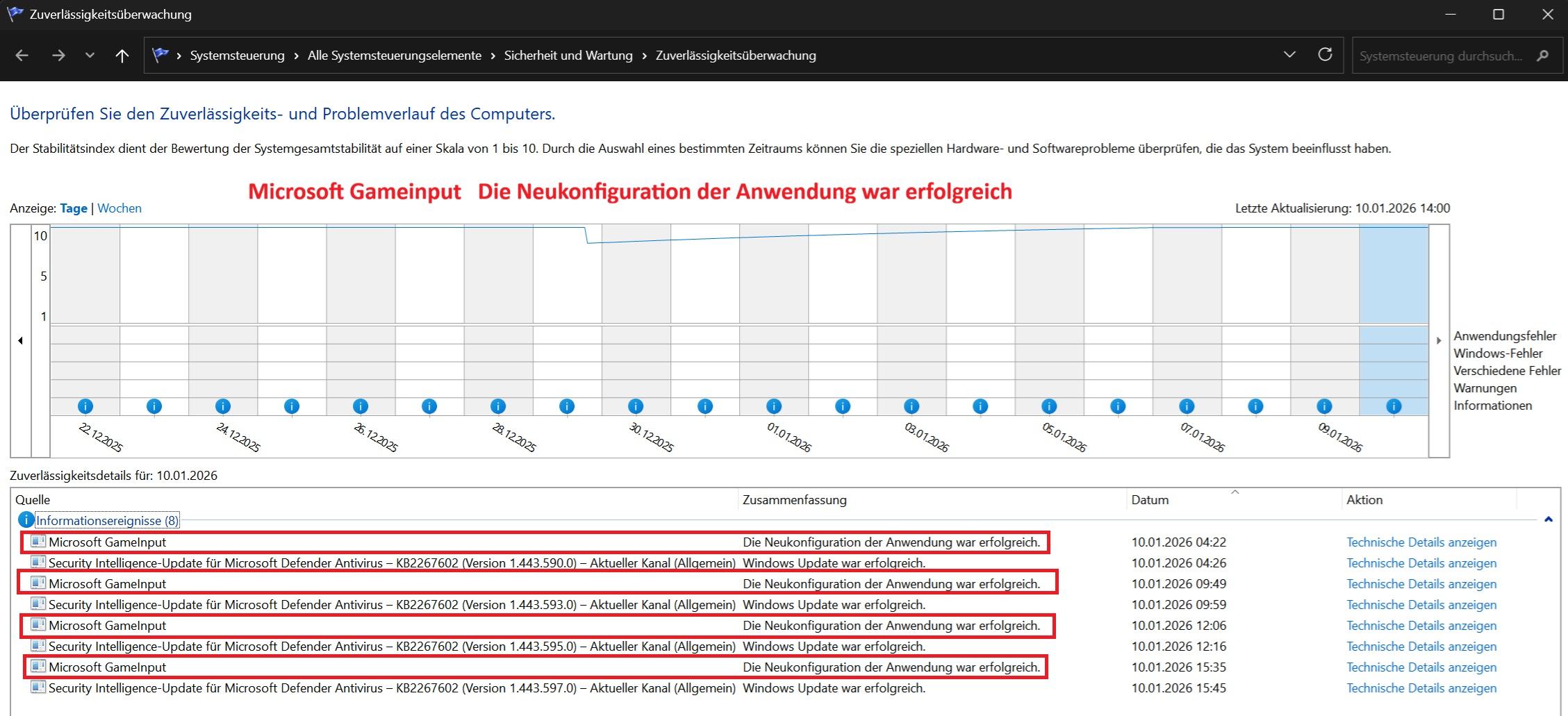Open the address bar history dropdown
The height and width of the screenshot is (716, 1568).
(1289, 55)
